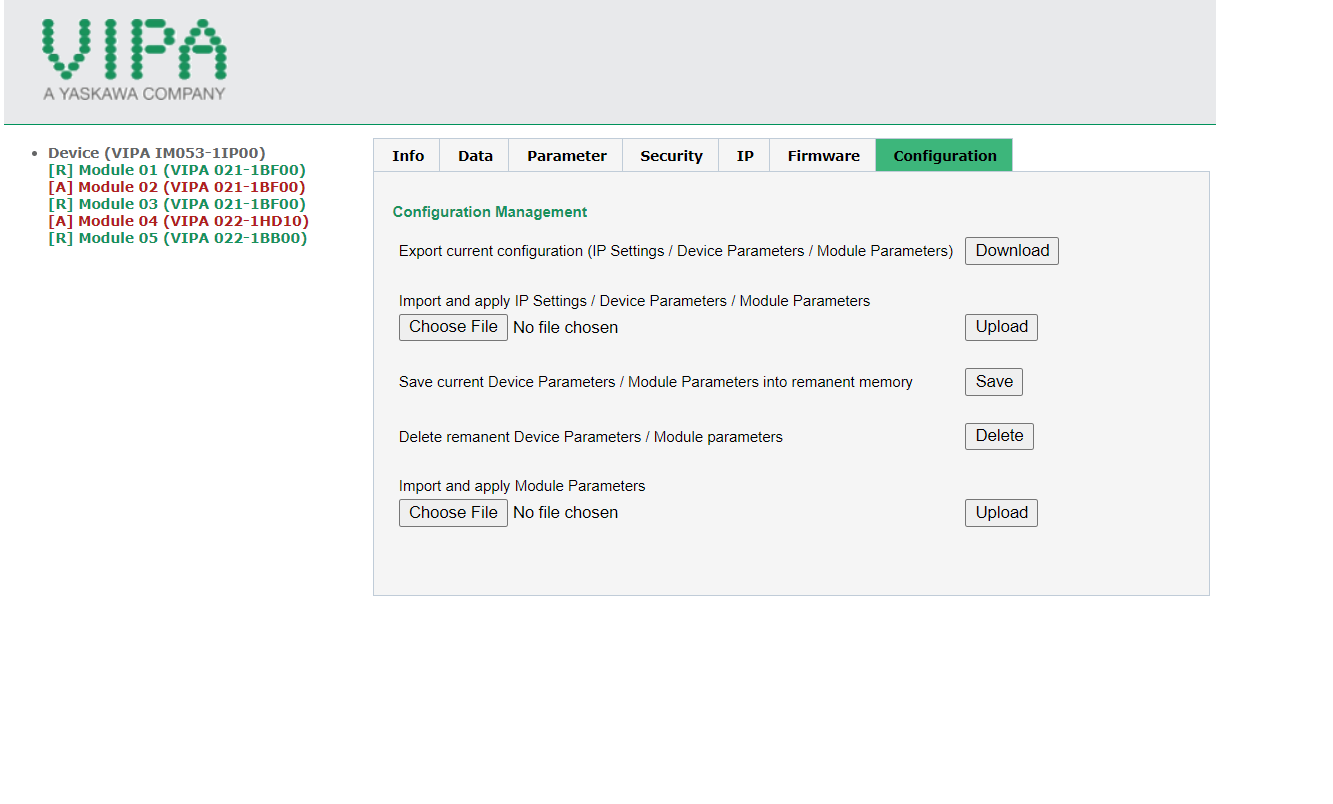Click the Configuration Management heading
Screen dimensions: 1333x804
pos(490,212)
